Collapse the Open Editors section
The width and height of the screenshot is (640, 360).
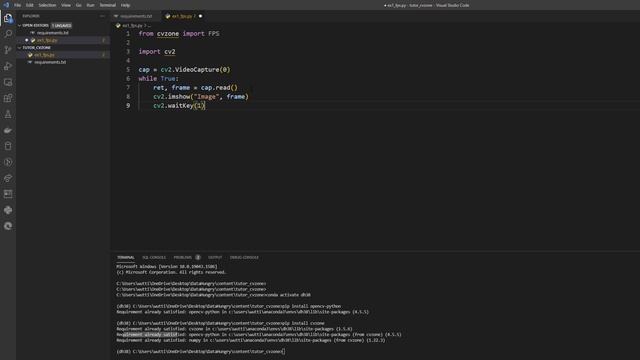(x=36, y=25)
